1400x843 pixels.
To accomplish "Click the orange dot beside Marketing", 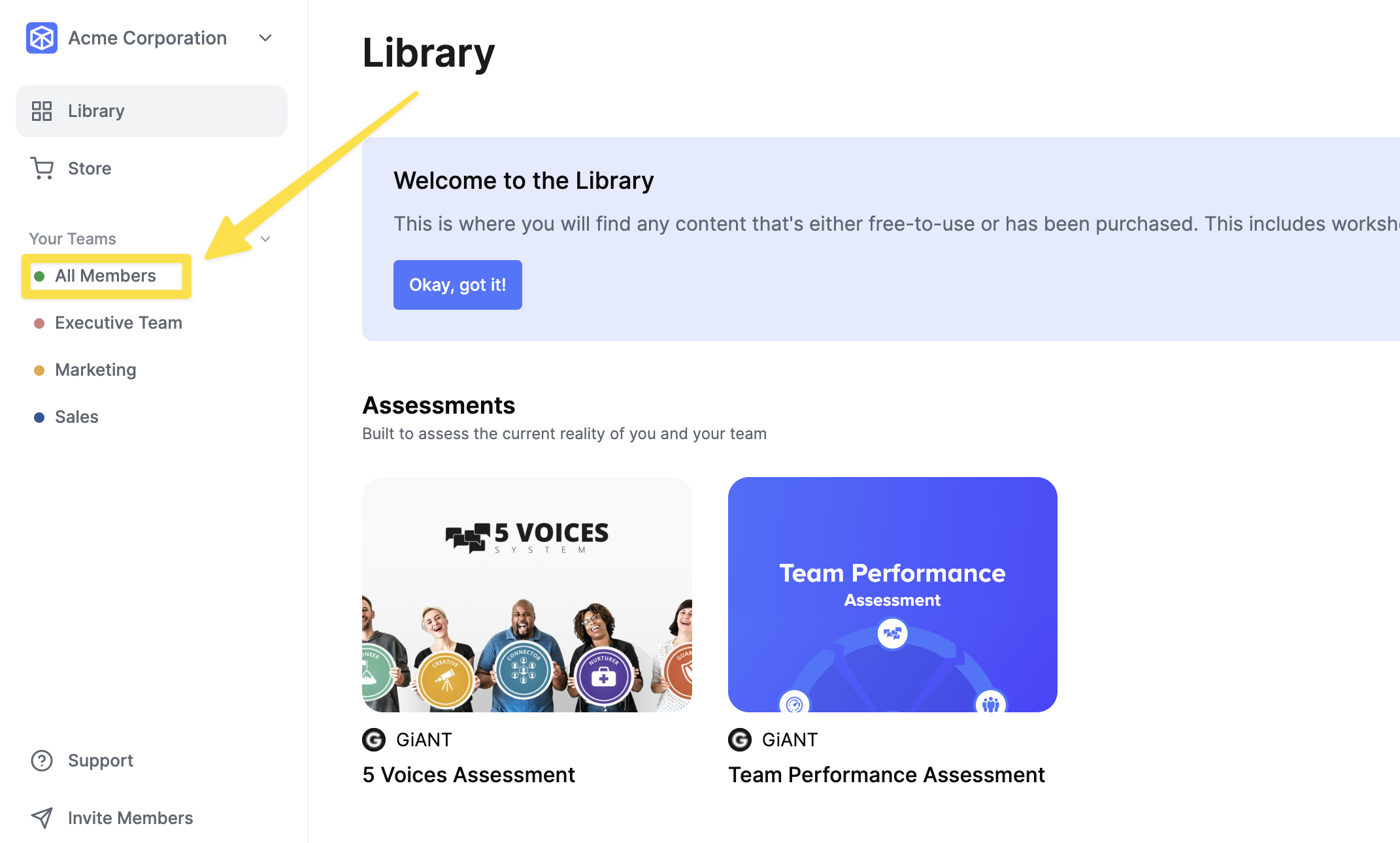I will (x=39, y=371).
